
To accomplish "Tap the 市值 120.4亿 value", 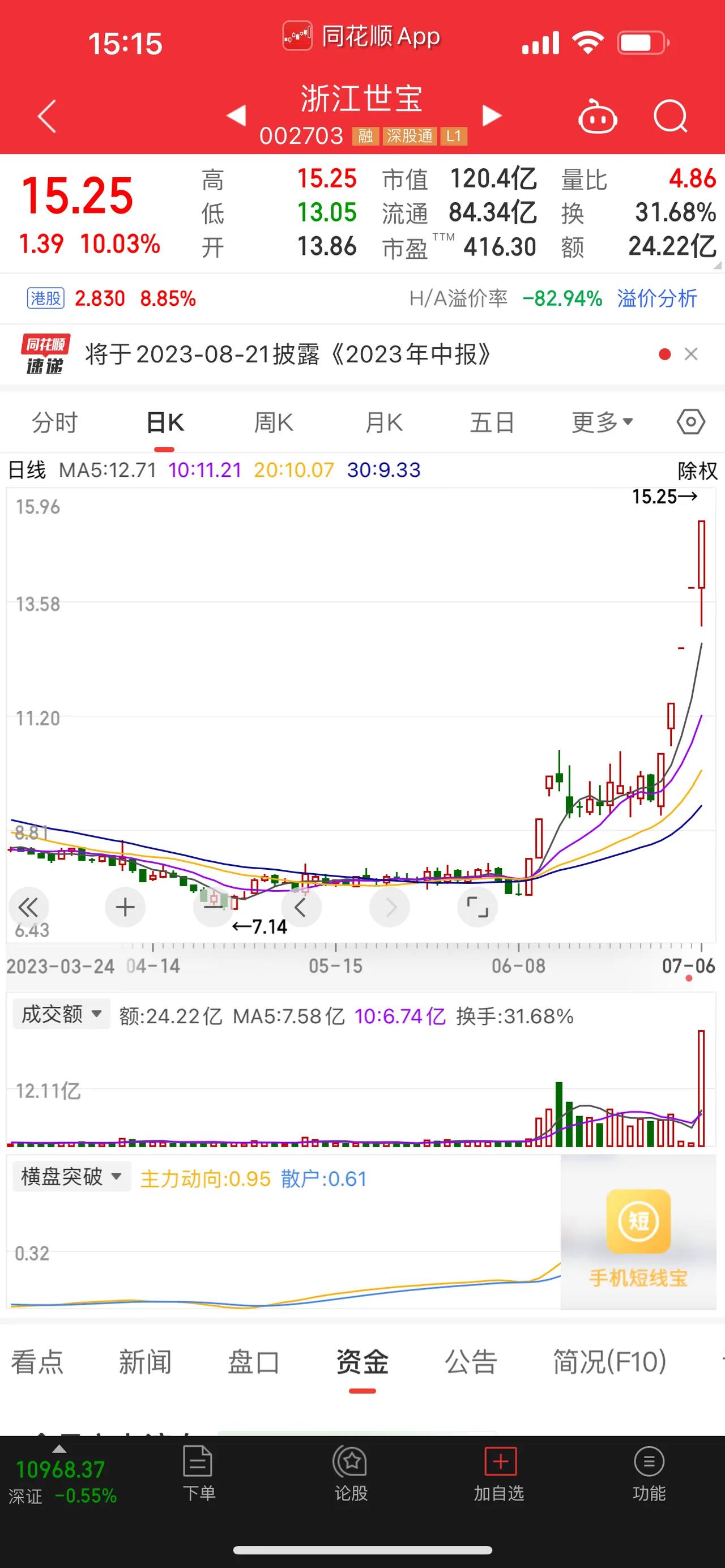I will 494,178.
